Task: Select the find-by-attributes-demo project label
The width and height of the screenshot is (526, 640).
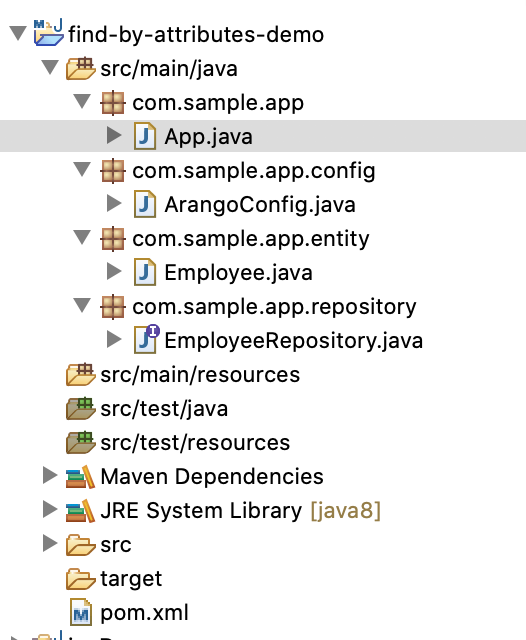Action: [x=196, y=34]
